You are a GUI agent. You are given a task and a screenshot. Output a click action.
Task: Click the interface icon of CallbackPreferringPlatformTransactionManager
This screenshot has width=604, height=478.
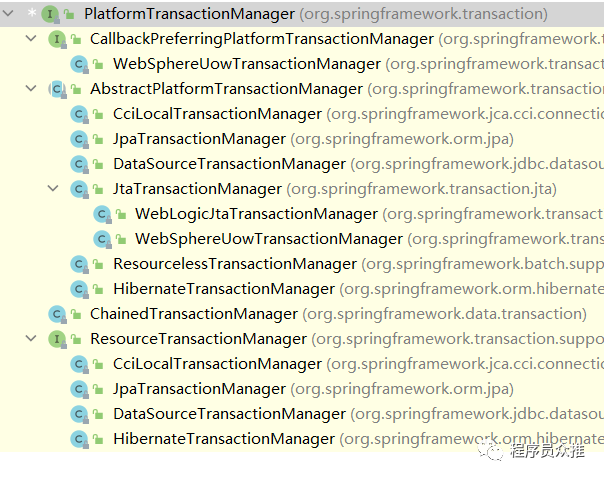(57, 39)
